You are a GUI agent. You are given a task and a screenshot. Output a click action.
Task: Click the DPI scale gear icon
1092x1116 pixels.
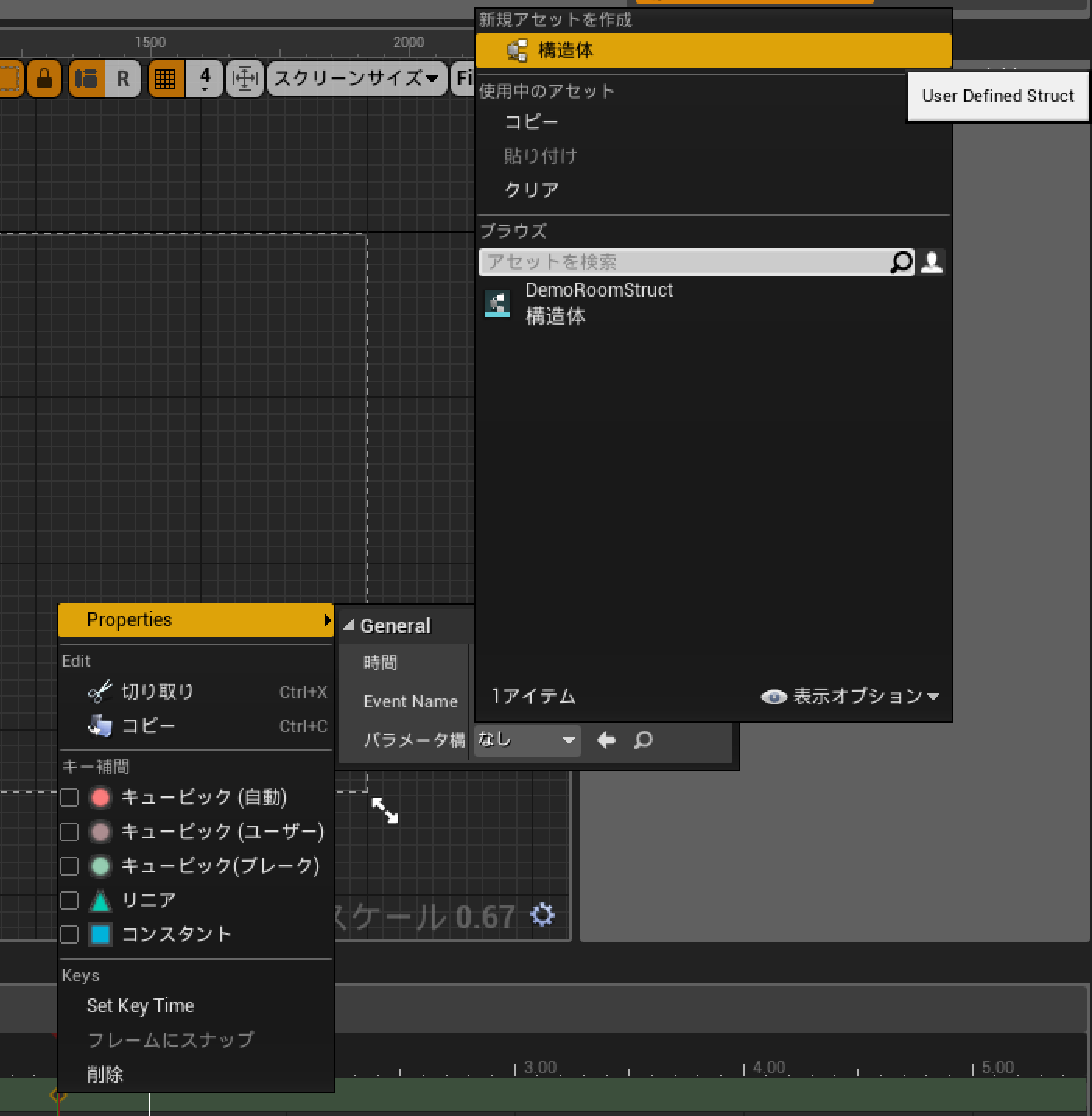pyautogui.click(x=542, y=914)
